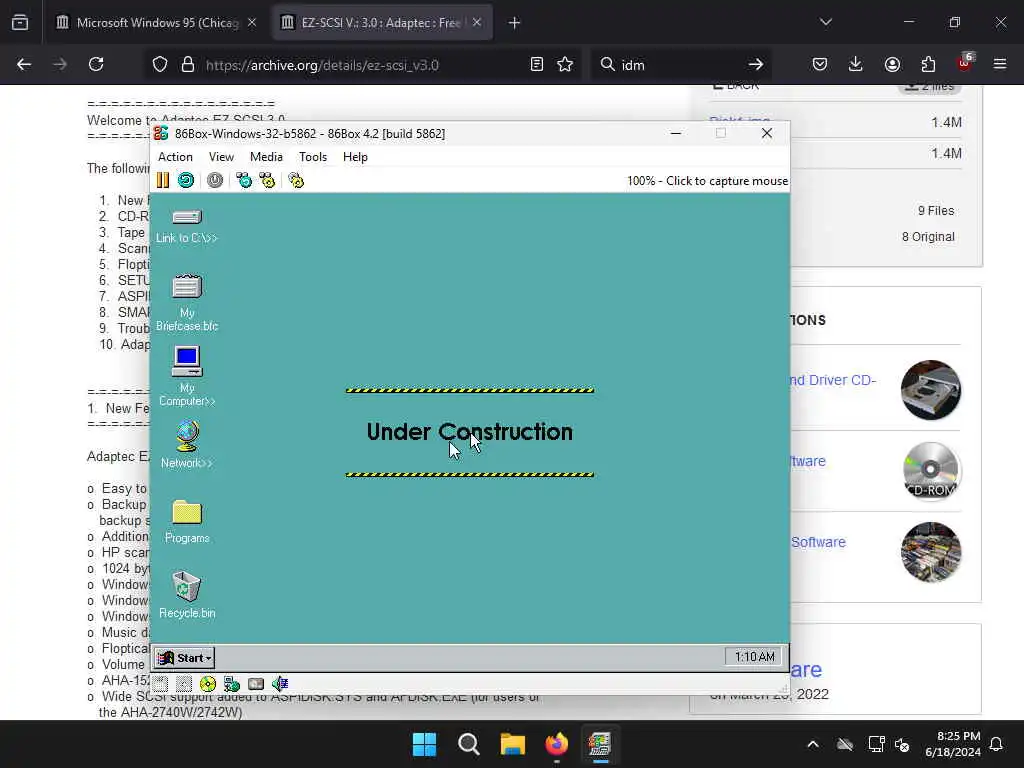
Task: Click the first floppy drive status icon
Action: pos(161,684)
